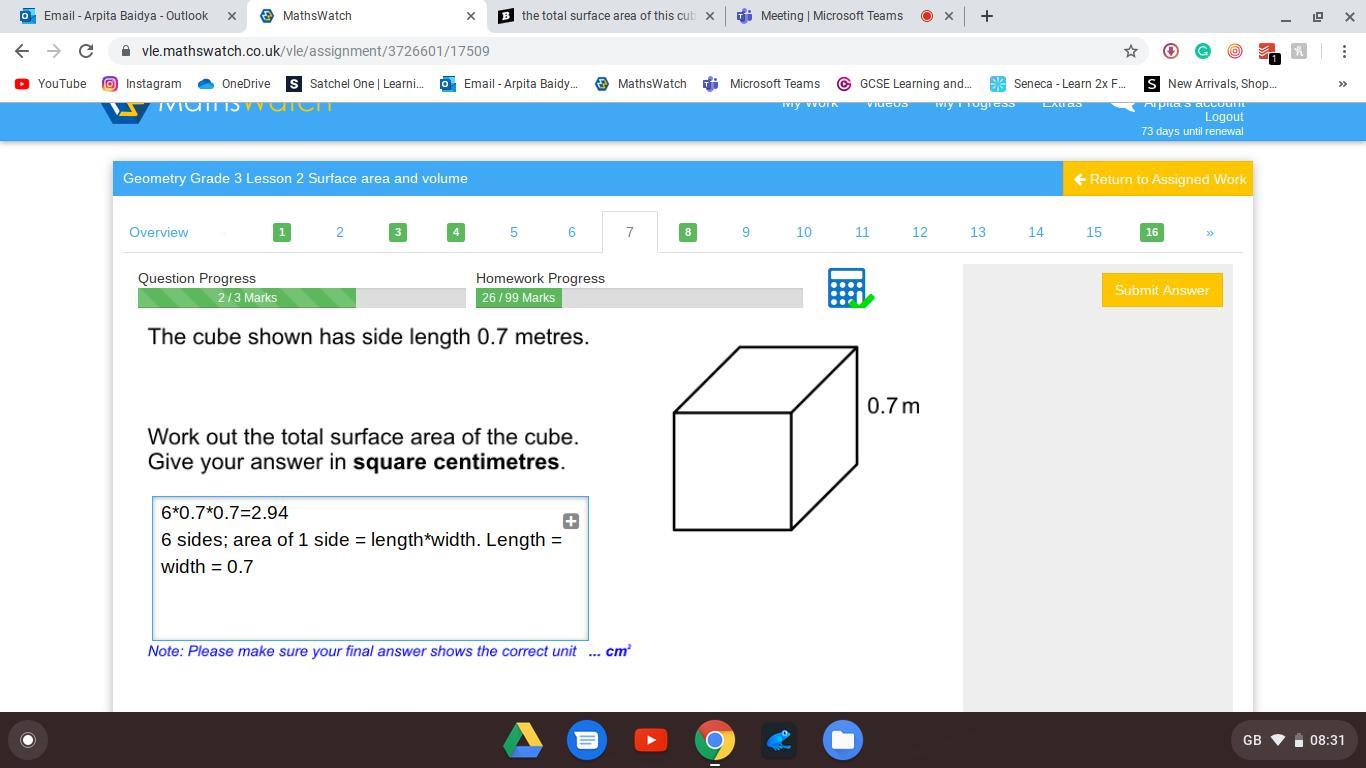Open the new tab button
This screenshot has height=768, width=1366.
click(986, 16)
